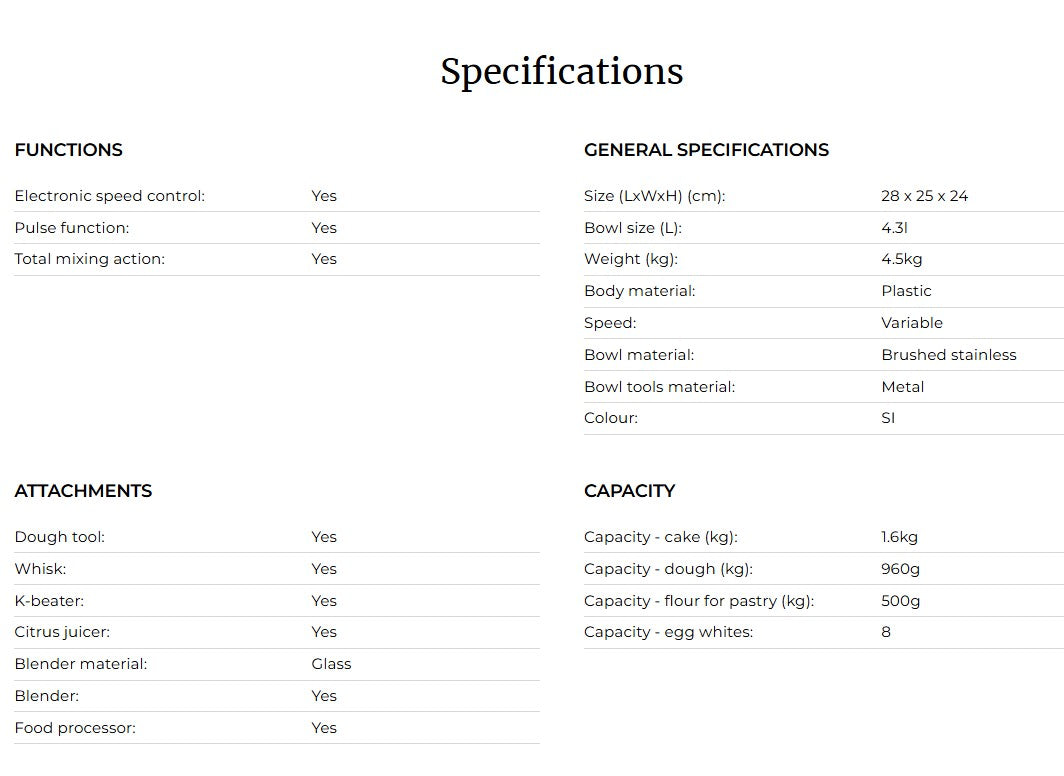Select the Total mixing action label
1064x776 pixels.
pos(89,259)
